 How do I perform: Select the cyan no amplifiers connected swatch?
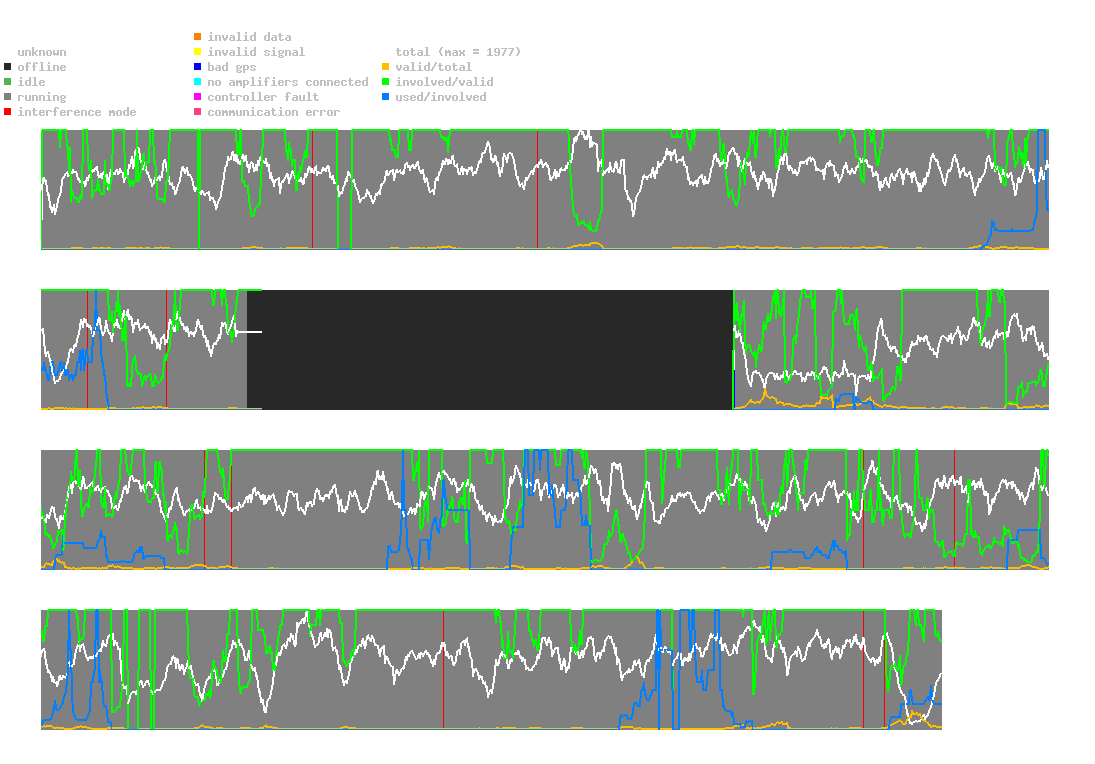pyautogui.click(x=198, y=82)
